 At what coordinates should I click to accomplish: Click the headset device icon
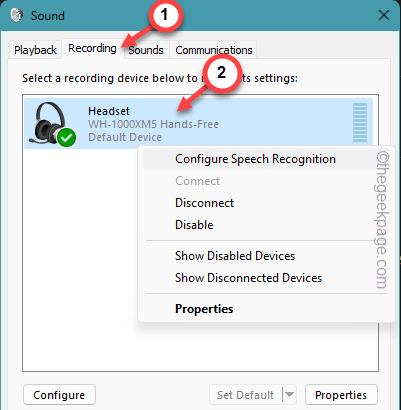(51, 123)
